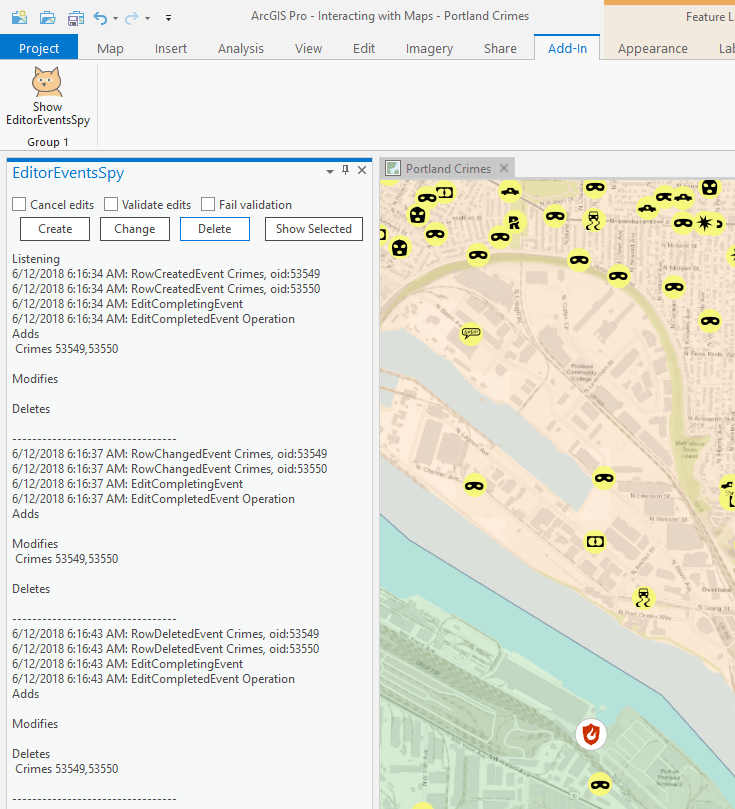Select the red fire crime marker on map
The height and width of the screenshot is (809, 735).
[x=593, y=734]
